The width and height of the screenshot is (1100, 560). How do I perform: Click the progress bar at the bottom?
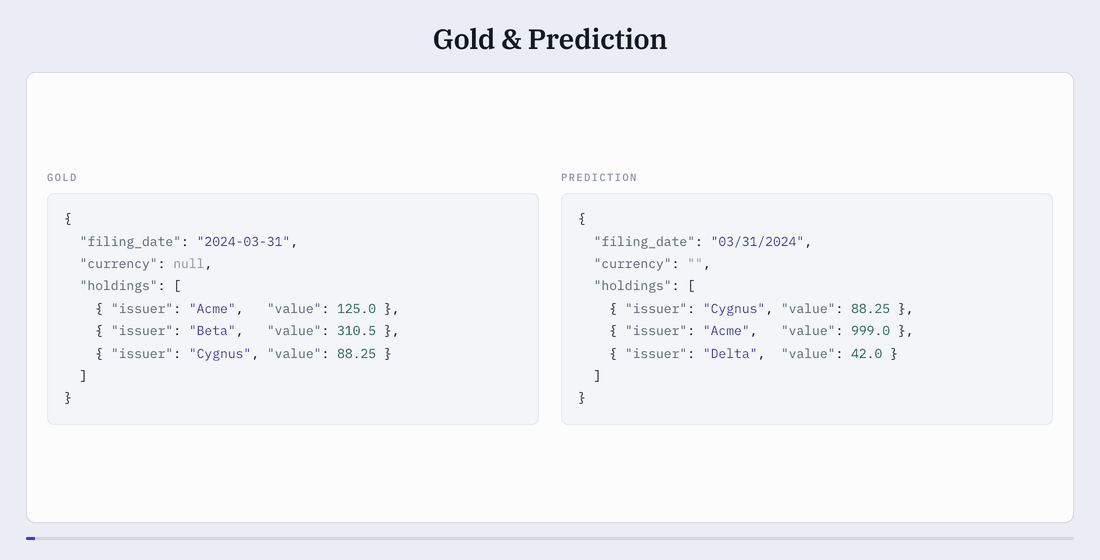click(x=549, y=538)
